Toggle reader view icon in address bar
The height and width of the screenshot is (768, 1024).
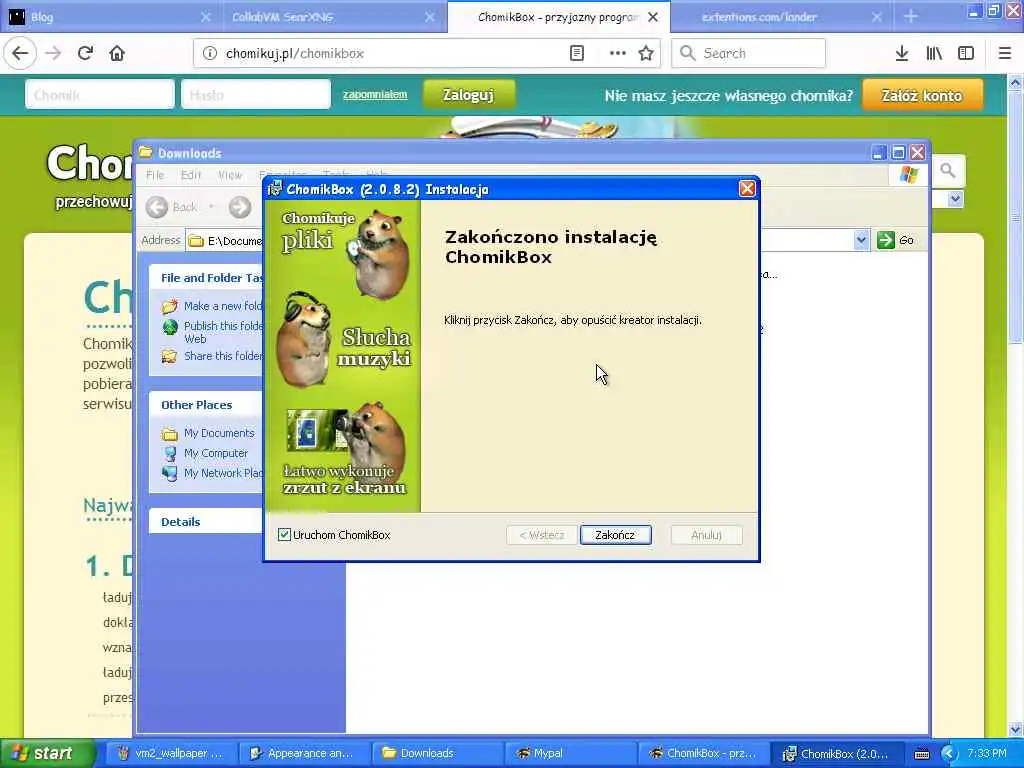[577, 53]
